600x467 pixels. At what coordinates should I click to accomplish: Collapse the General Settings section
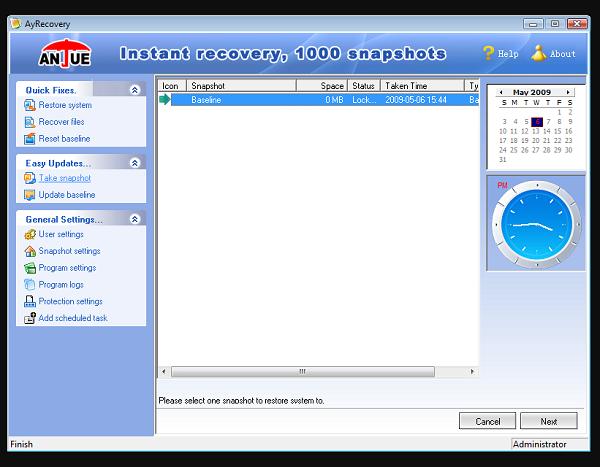(x=134, y=219)
